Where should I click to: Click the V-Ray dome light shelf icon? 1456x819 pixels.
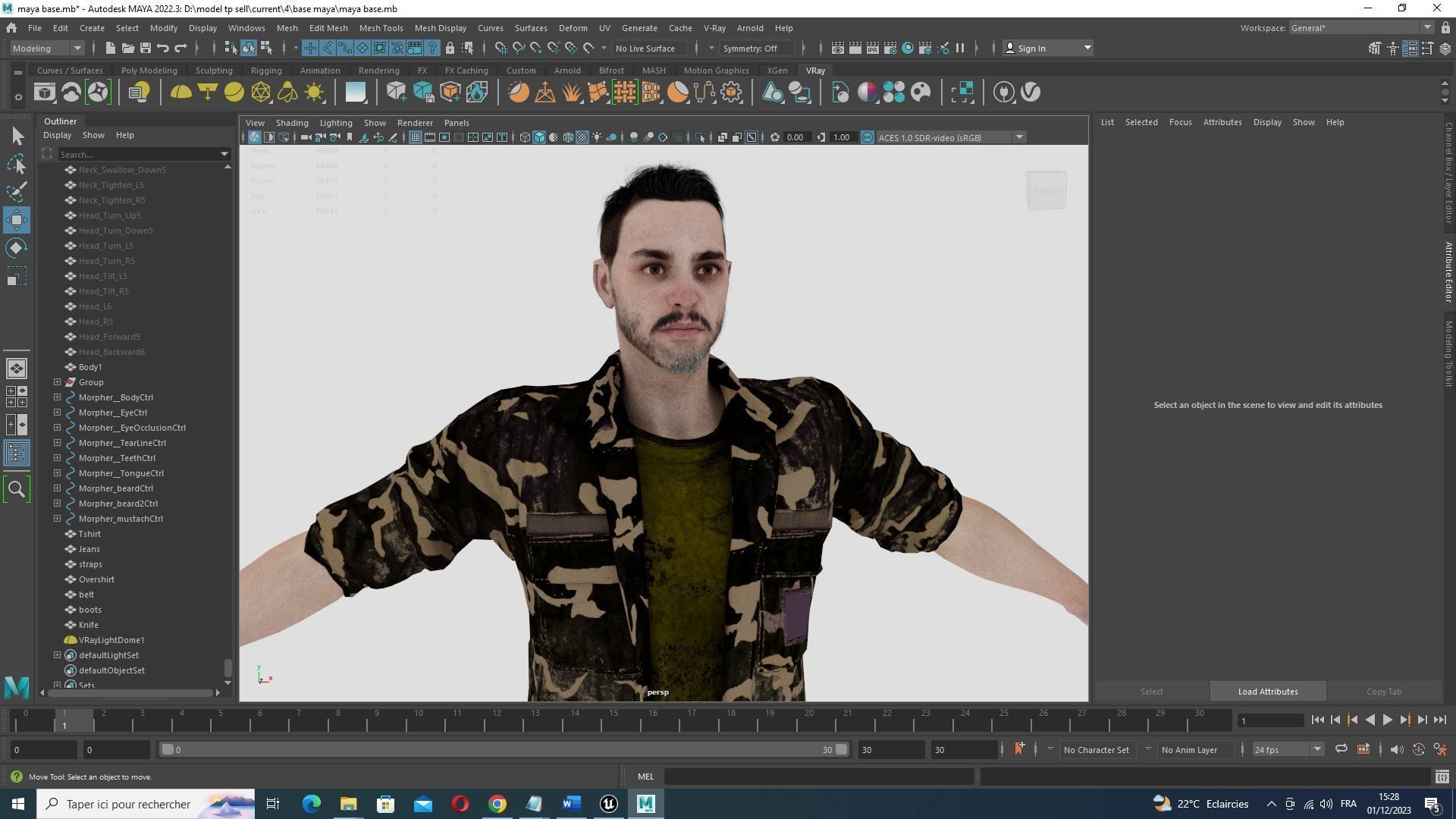tap(180, 93)
